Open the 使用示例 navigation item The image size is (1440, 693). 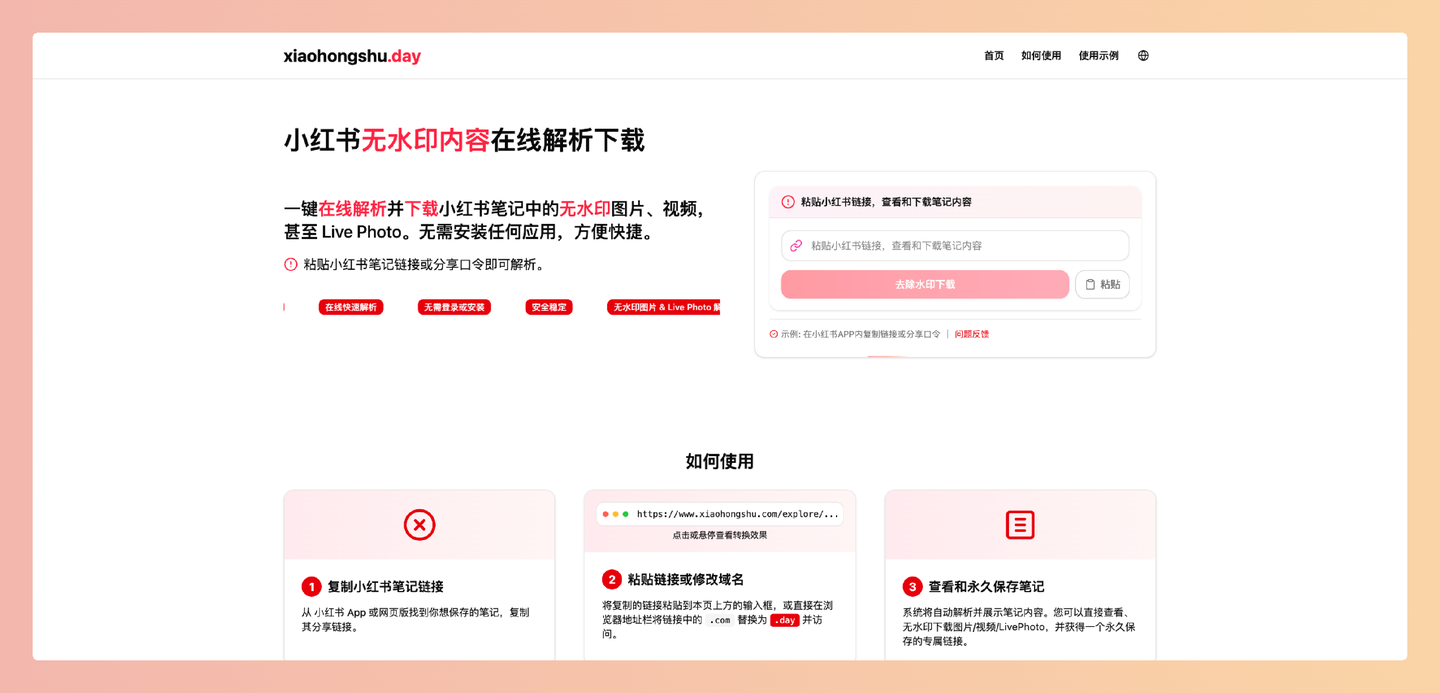pyautogui.click(x=1097, y=55)
